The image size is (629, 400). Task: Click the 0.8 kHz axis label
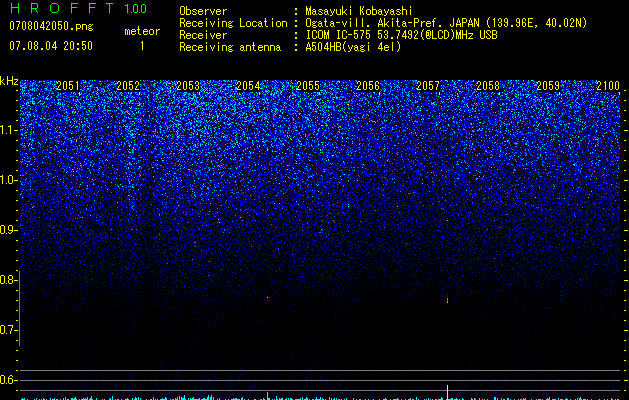[8, 280]
